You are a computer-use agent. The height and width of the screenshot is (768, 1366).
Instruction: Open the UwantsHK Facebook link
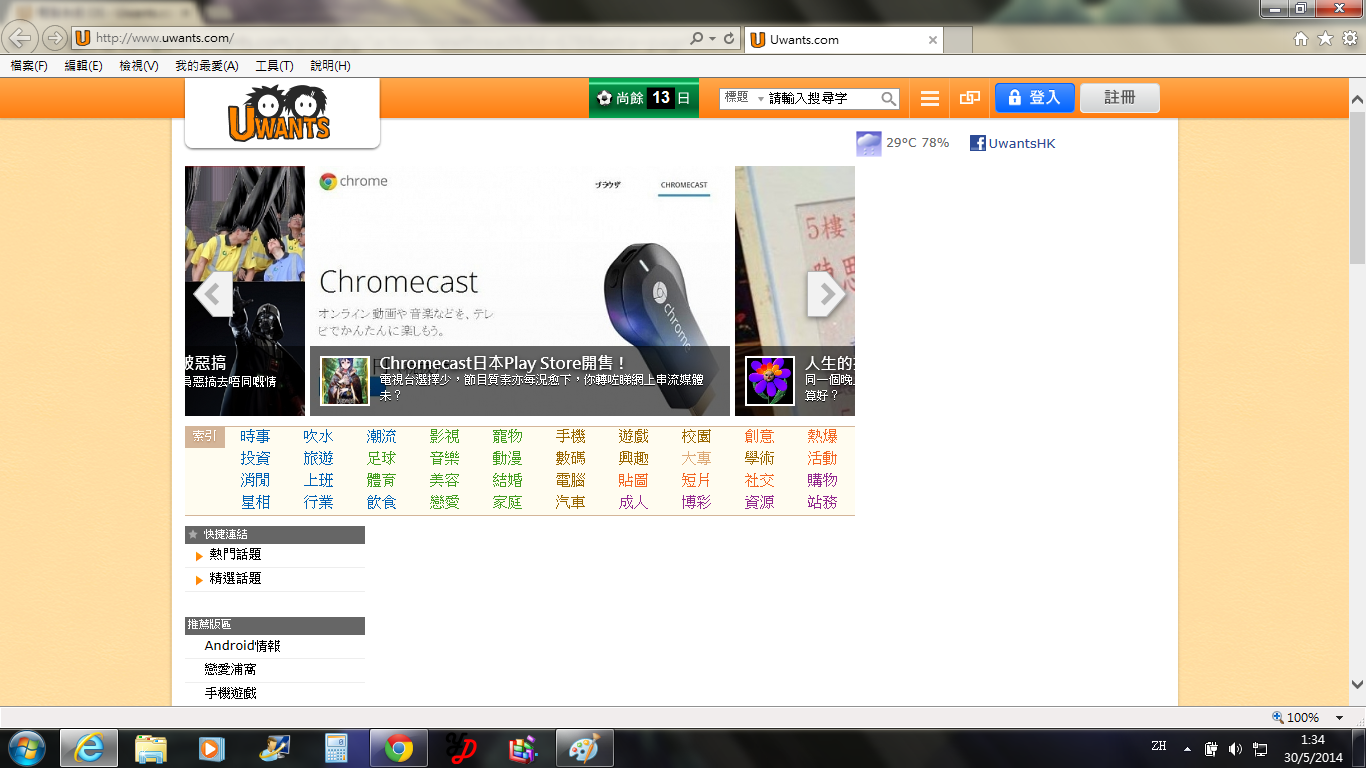(x=1022, y=143)
